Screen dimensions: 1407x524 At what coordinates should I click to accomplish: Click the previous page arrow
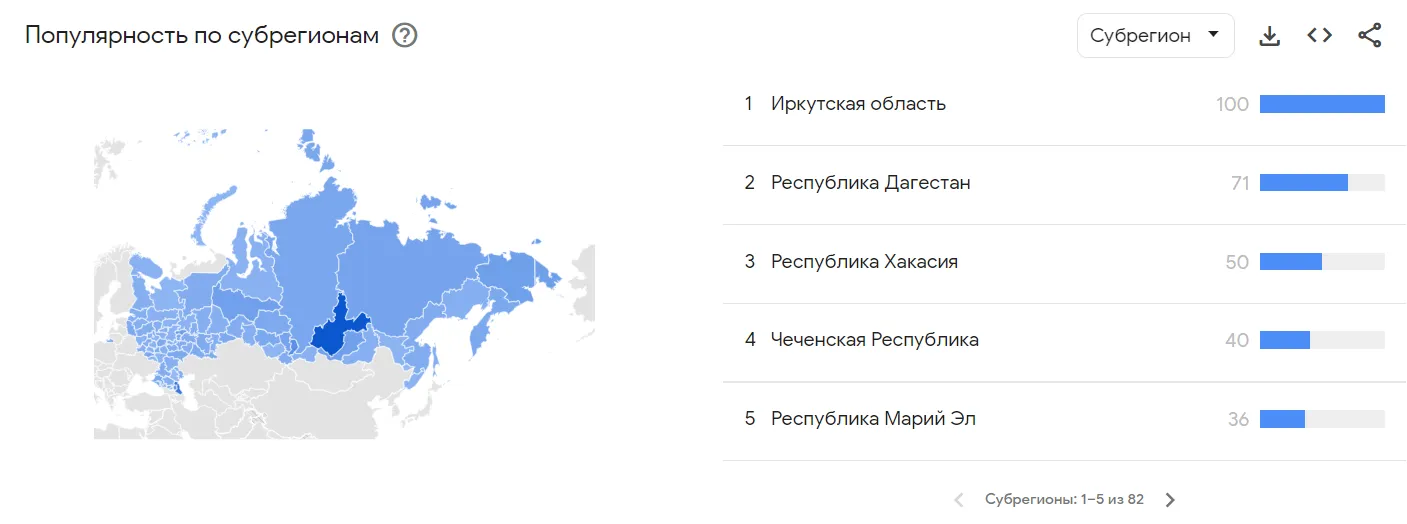click(958, 499)
